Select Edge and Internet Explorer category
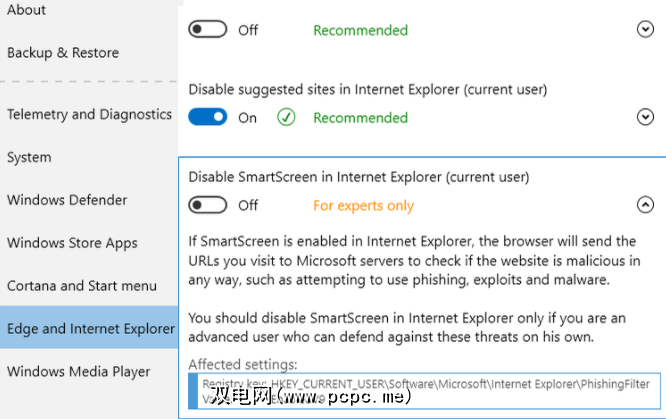The image size is (666, 419). pyautogui.click(x=90, y=329)
